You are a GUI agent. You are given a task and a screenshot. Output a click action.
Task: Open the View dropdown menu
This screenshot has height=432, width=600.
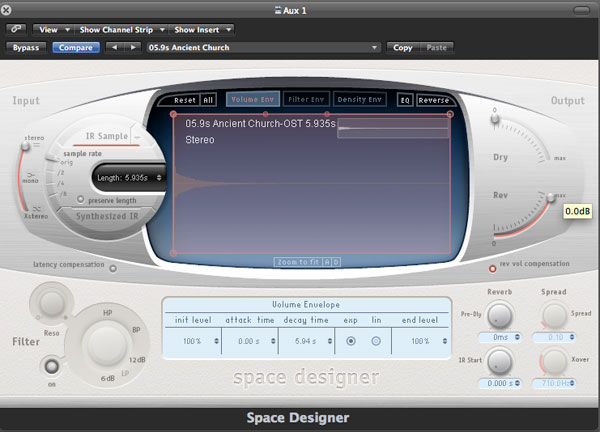(52, 29)
